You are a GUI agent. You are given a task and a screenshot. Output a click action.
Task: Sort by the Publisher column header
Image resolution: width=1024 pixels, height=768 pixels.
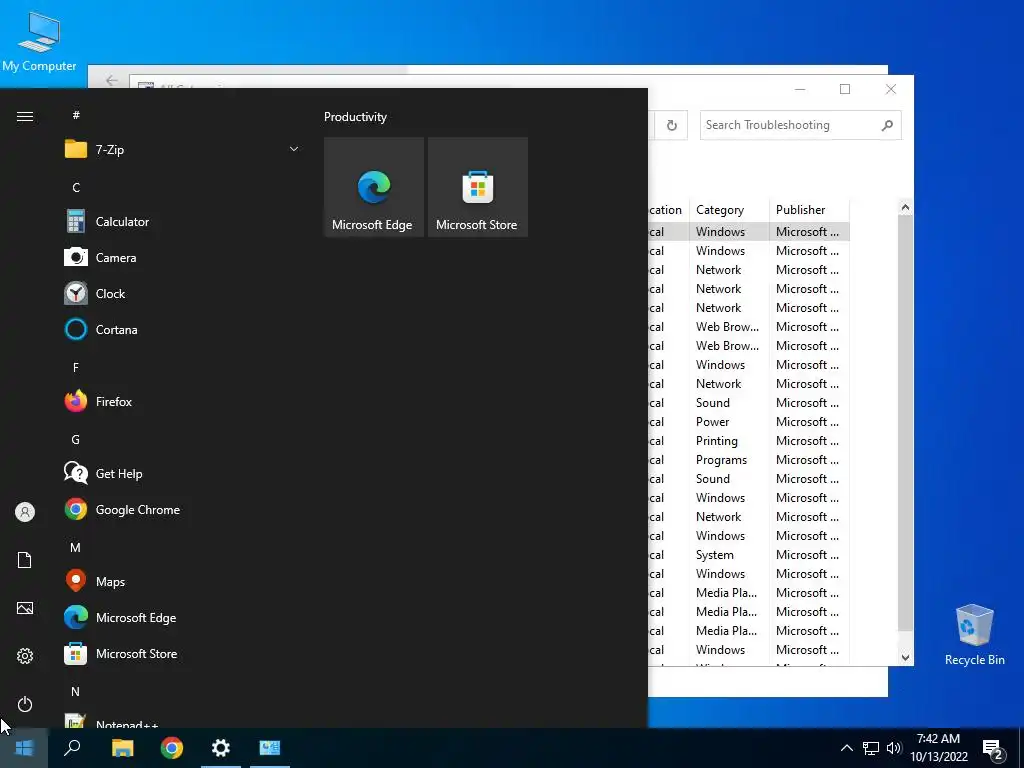(809, 210)
